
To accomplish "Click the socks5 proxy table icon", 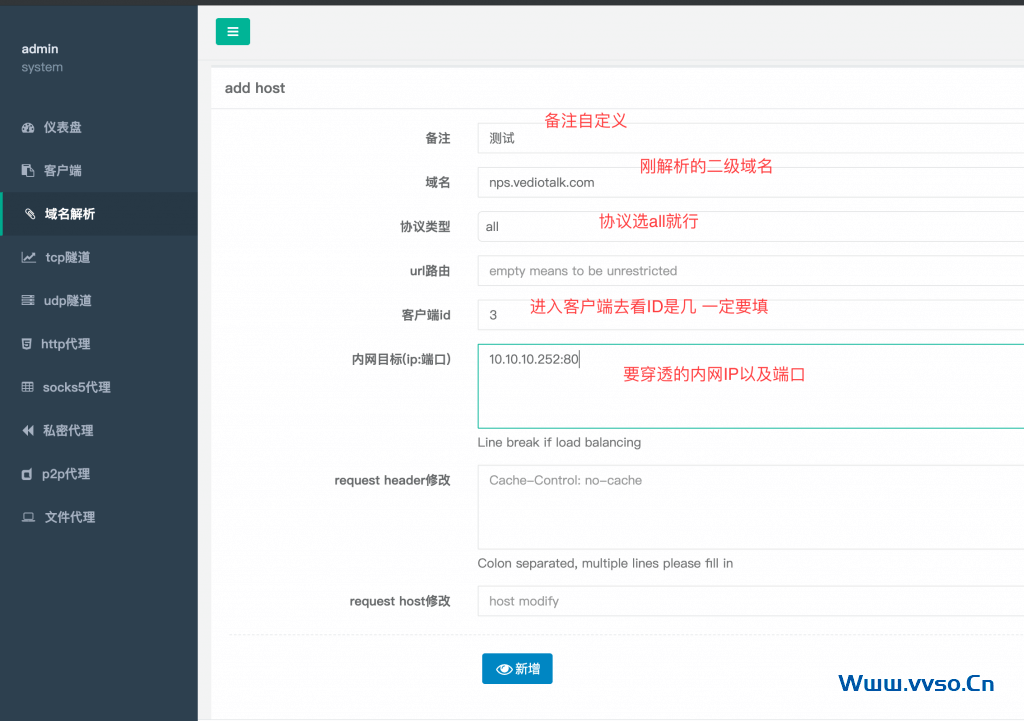I will pos(28,388).
